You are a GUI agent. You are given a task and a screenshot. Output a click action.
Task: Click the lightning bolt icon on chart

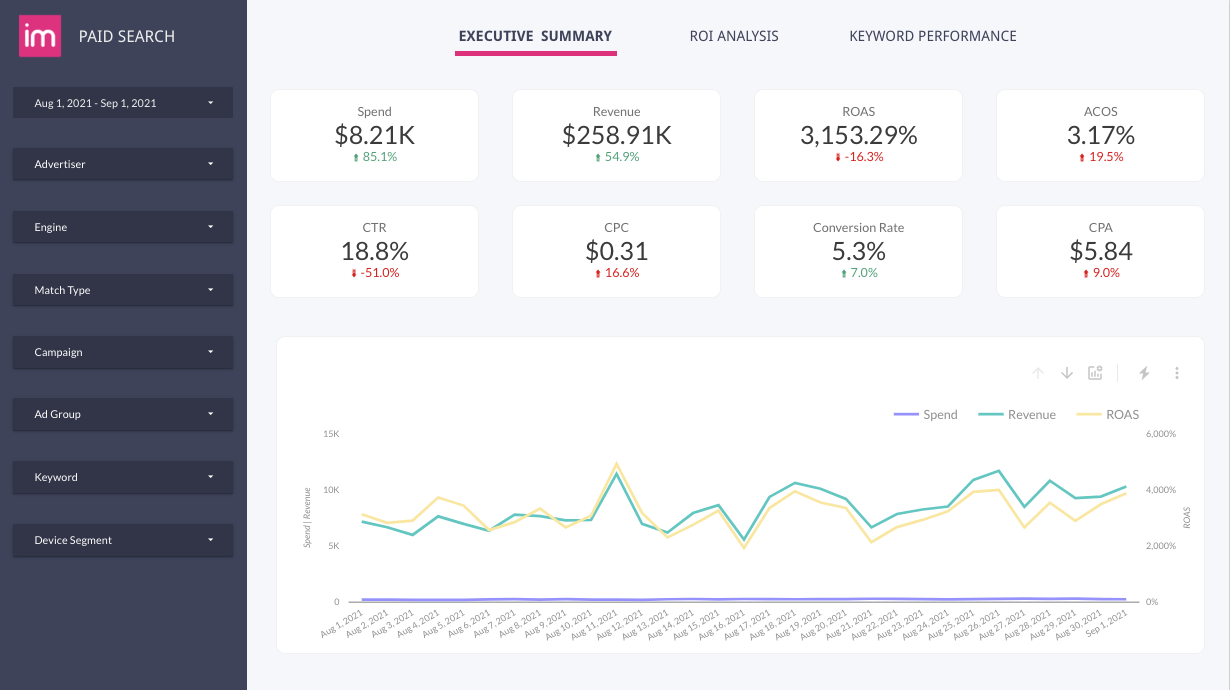click(x=1145, y=373)
